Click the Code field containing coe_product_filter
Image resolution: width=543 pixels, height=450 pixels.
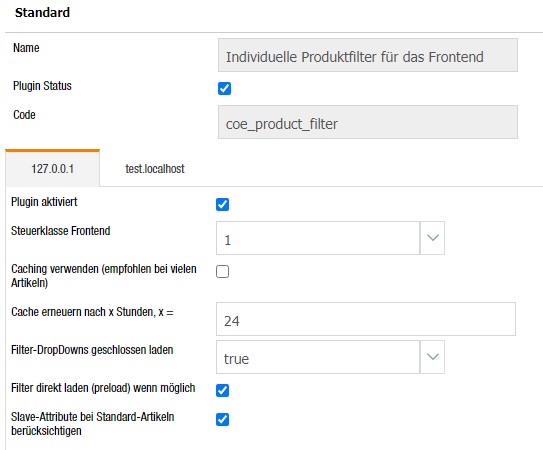coord(368,122)
